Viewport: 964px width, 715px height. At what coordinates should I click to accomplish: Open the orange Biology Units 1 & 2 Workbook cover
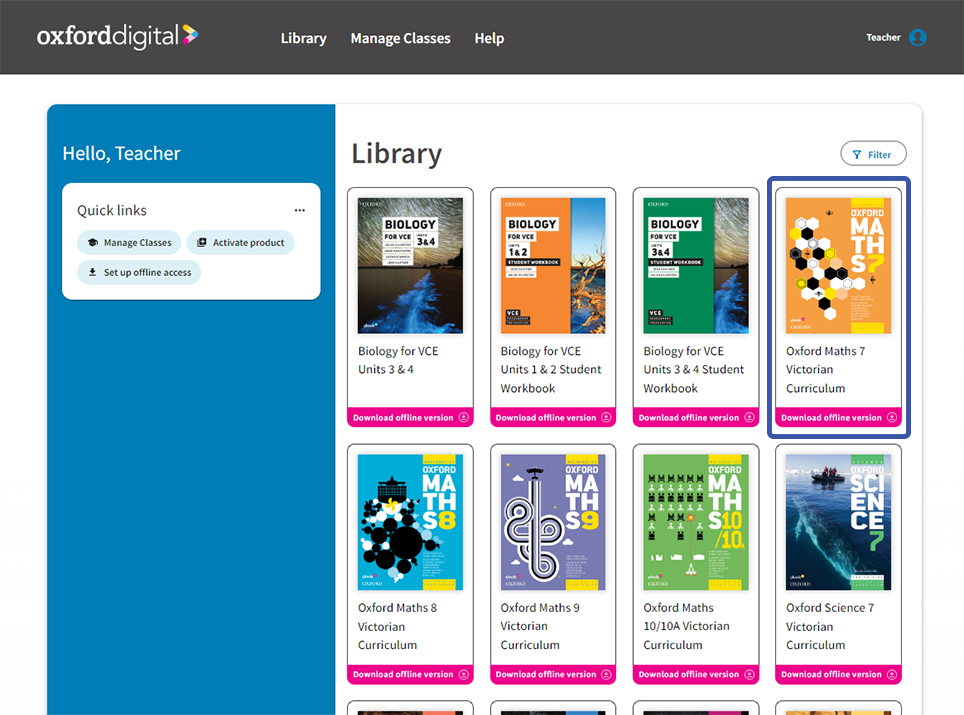(553, 266)
